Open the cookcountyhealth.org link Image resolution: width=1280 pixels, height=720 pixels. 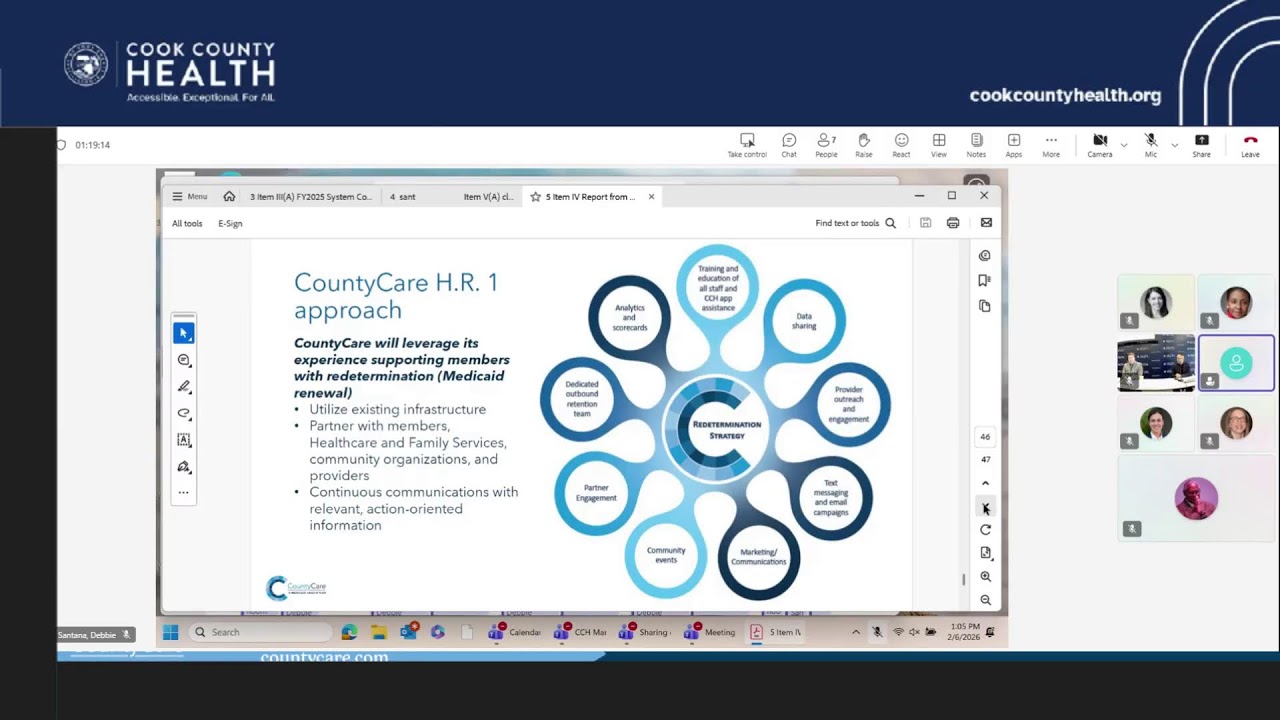1065,96
